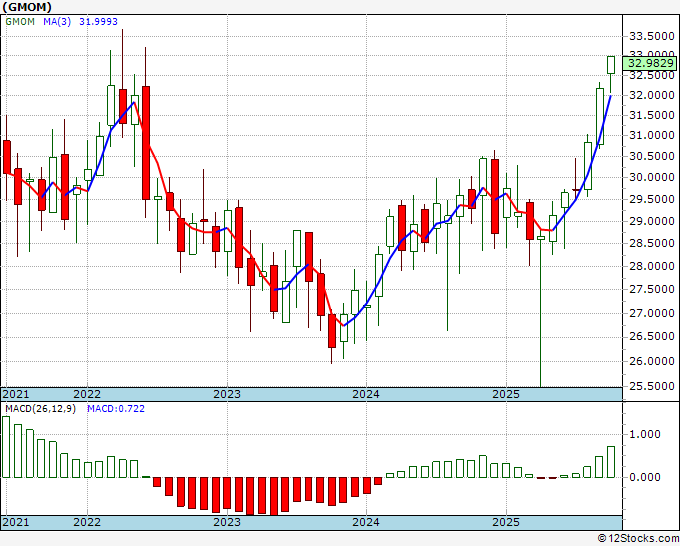Click 2023 on the MACD timeline
Viewport: 680px width, 546px height.
(x=227, y=522)
